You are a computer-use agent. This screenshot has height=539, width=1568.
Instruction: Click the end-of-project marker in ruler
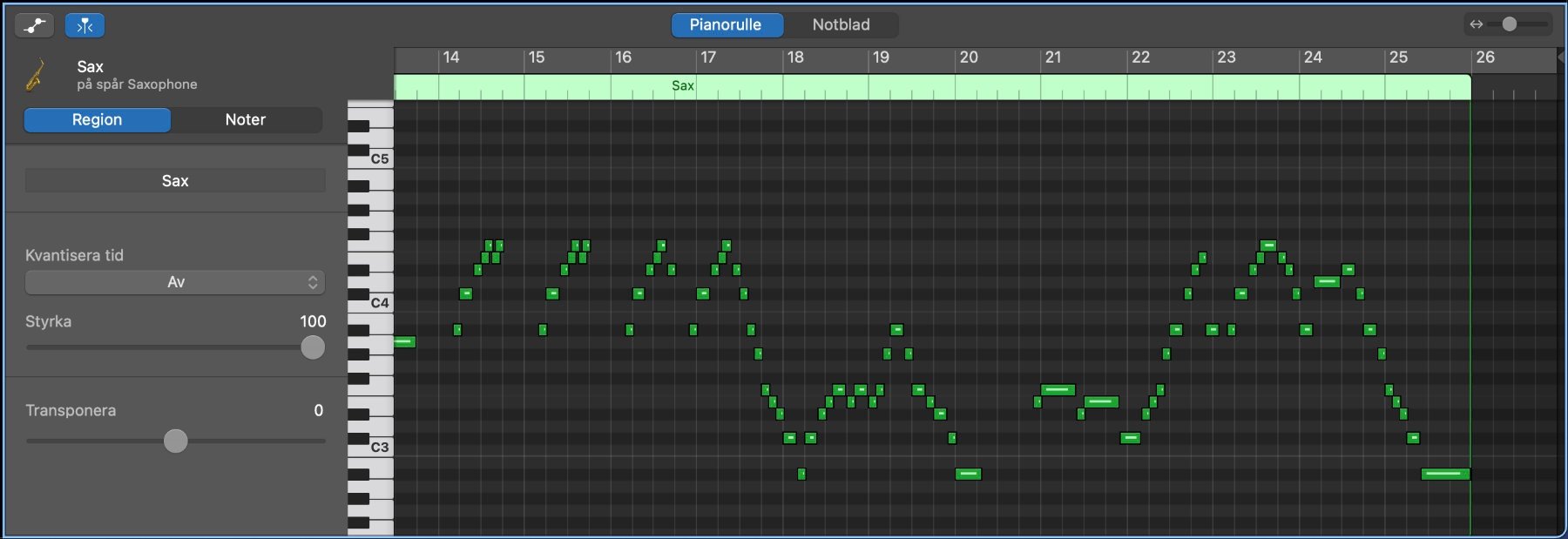point(1560,57)
